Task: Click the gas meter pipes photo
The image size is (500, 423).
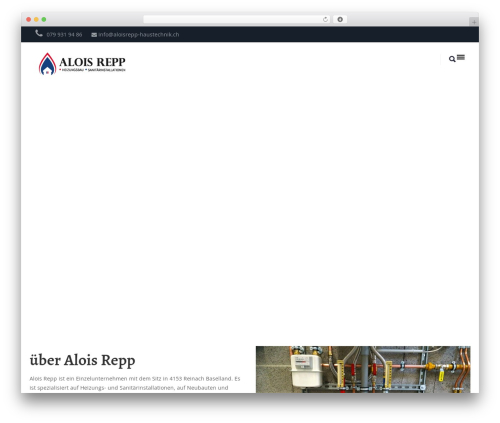Action: coord(363,369)
